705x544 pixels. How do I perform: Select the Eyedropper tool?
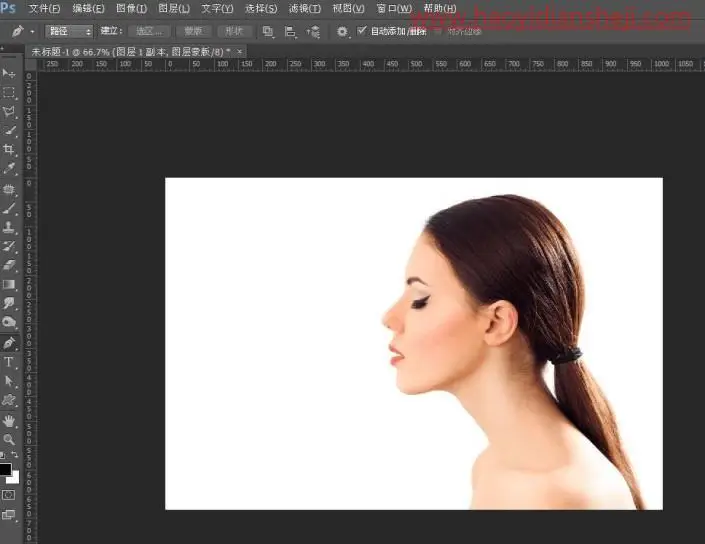pos(9,169)
